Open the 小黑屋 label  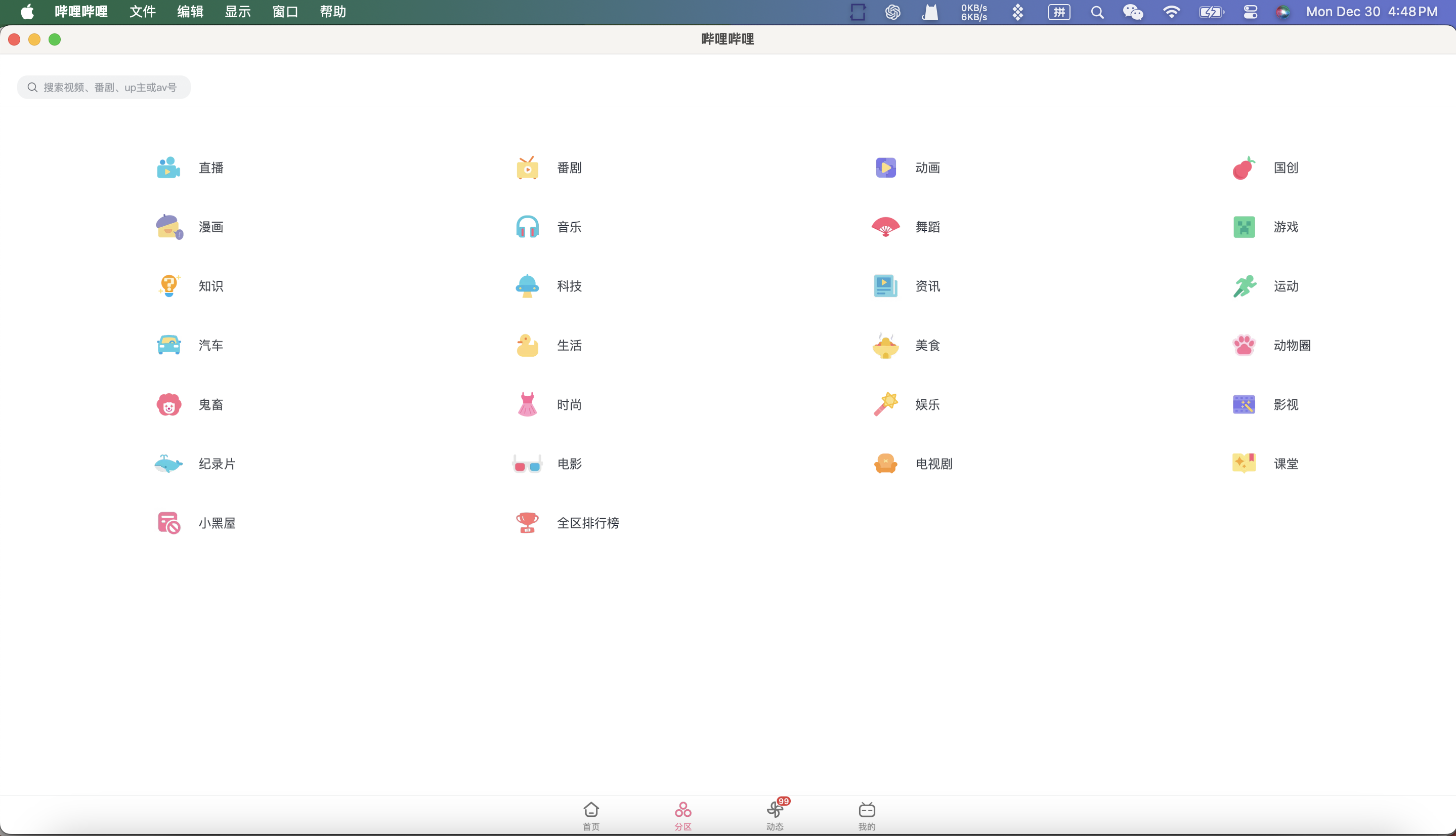[217, 523]
